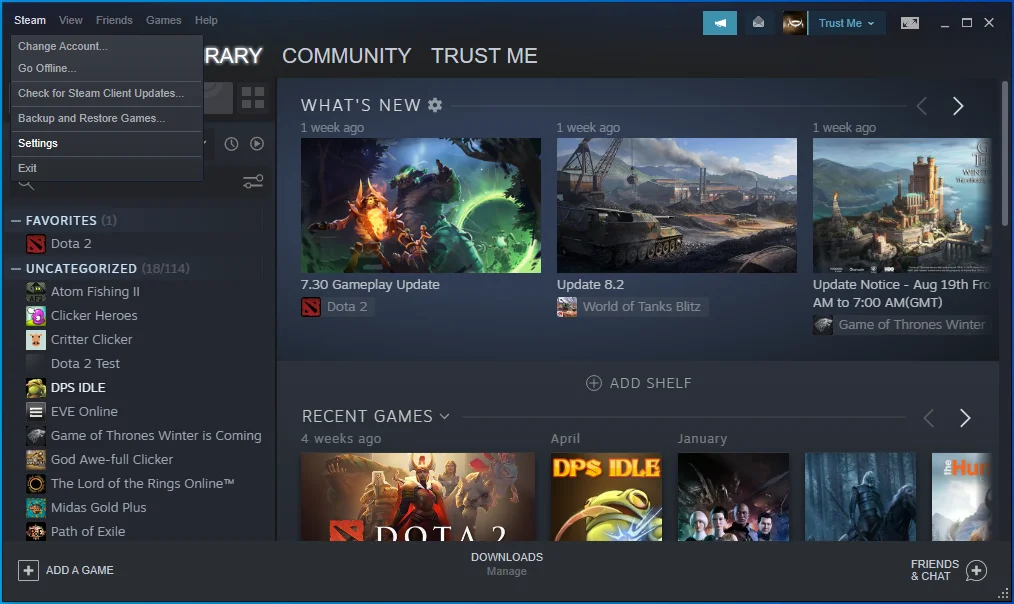This screenshot has height=604, width=1014.
Task: Click ADD SHELF button
Action: tap(638, 383)
